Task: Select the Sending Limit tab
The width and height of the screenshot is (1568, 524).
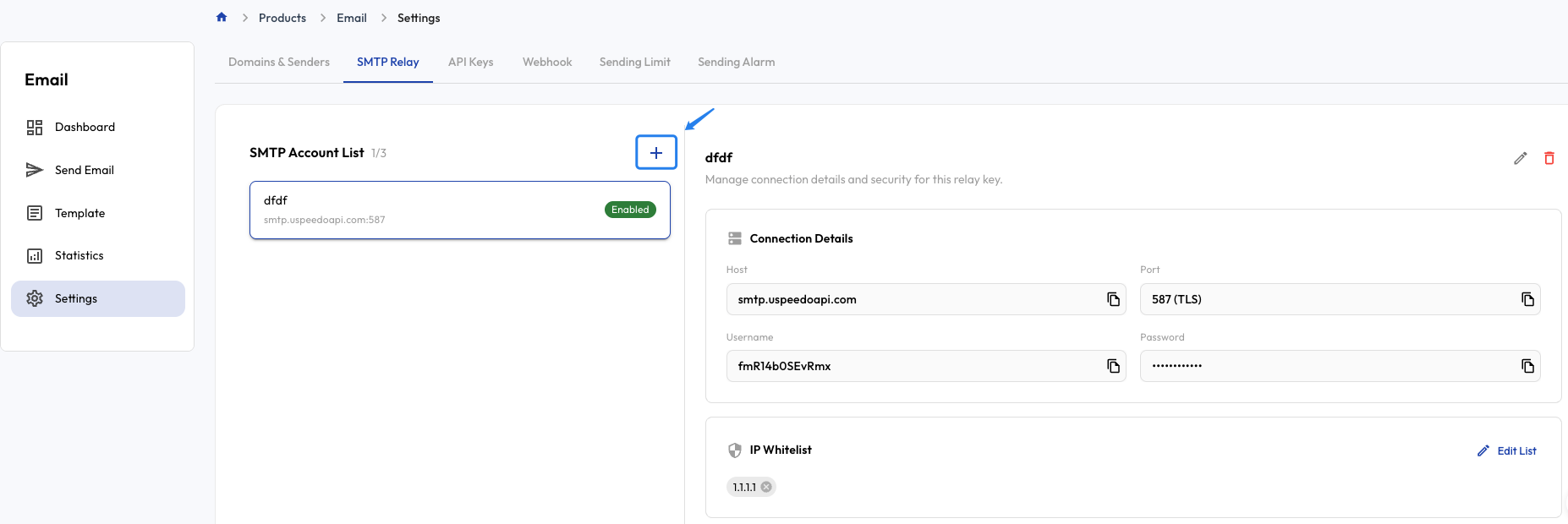Action: point(634,62)
